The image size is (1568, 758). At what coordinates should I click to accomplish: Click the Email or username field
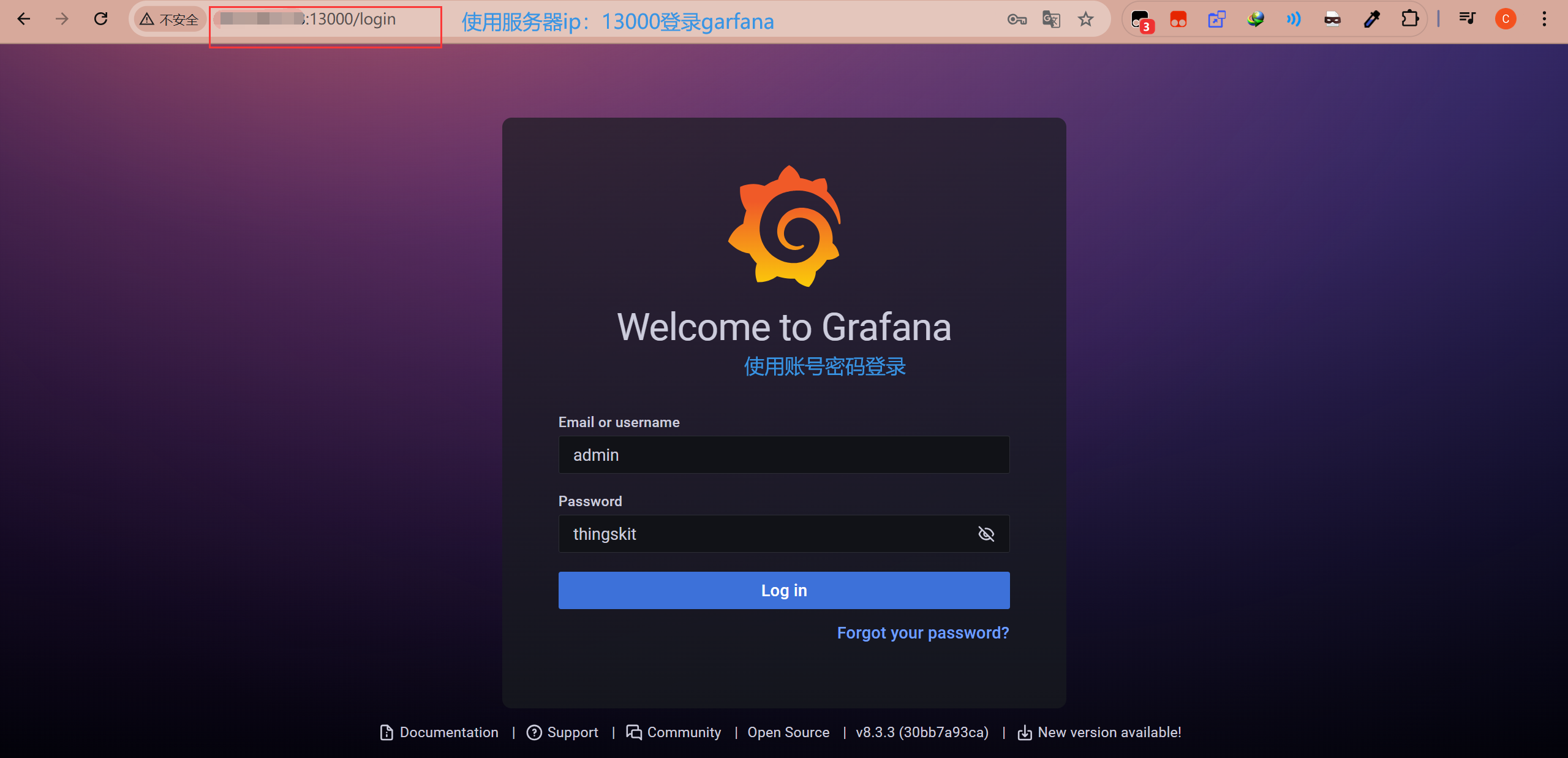click(x=783, y=455)
